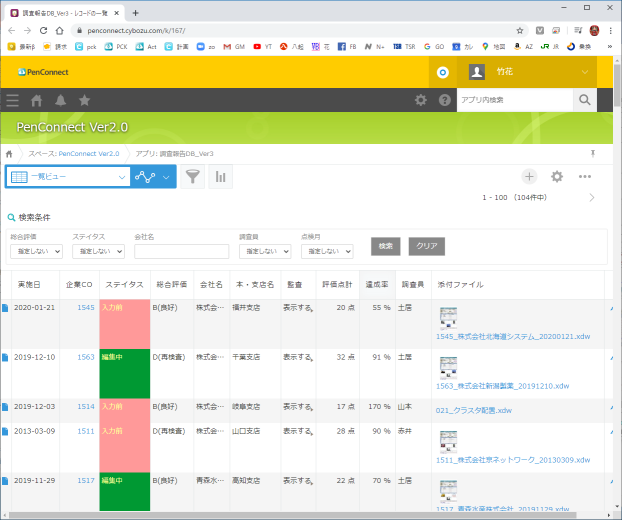Screen dimensions: 622x520
Task: Open the 021_クラスタ配置.xdw file link
Action: click(474, 411)
